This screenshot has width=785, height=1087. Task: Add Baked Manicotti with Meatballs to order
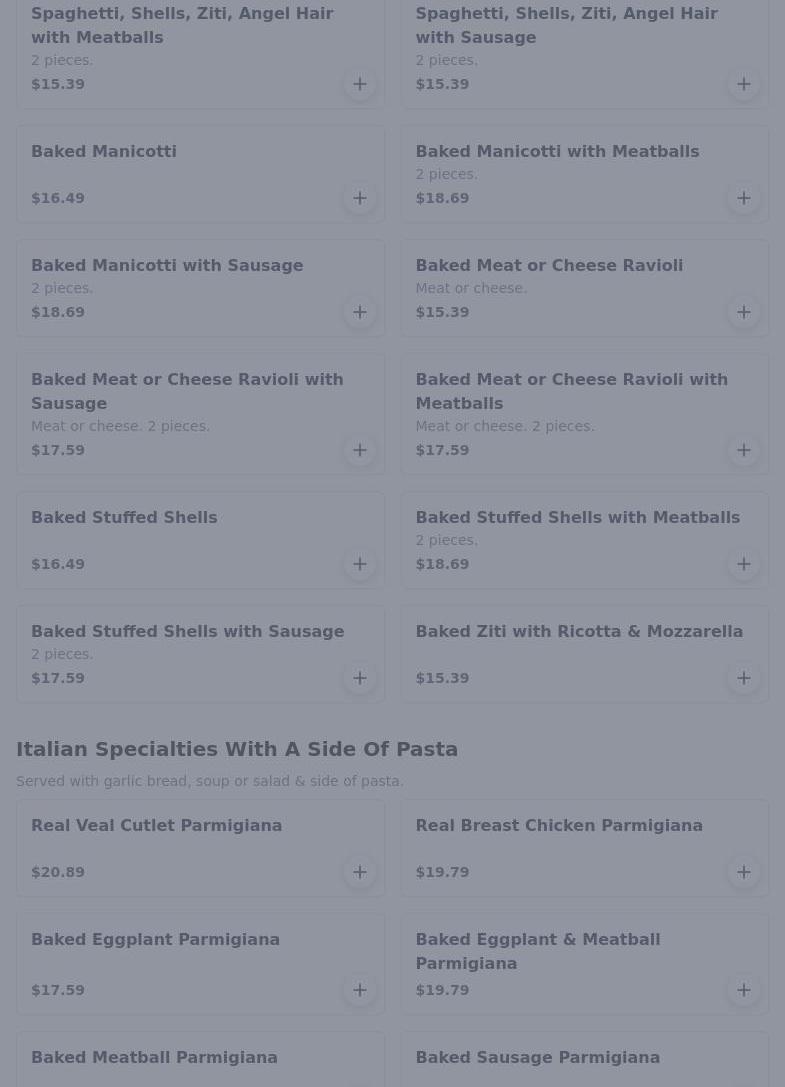743,198
